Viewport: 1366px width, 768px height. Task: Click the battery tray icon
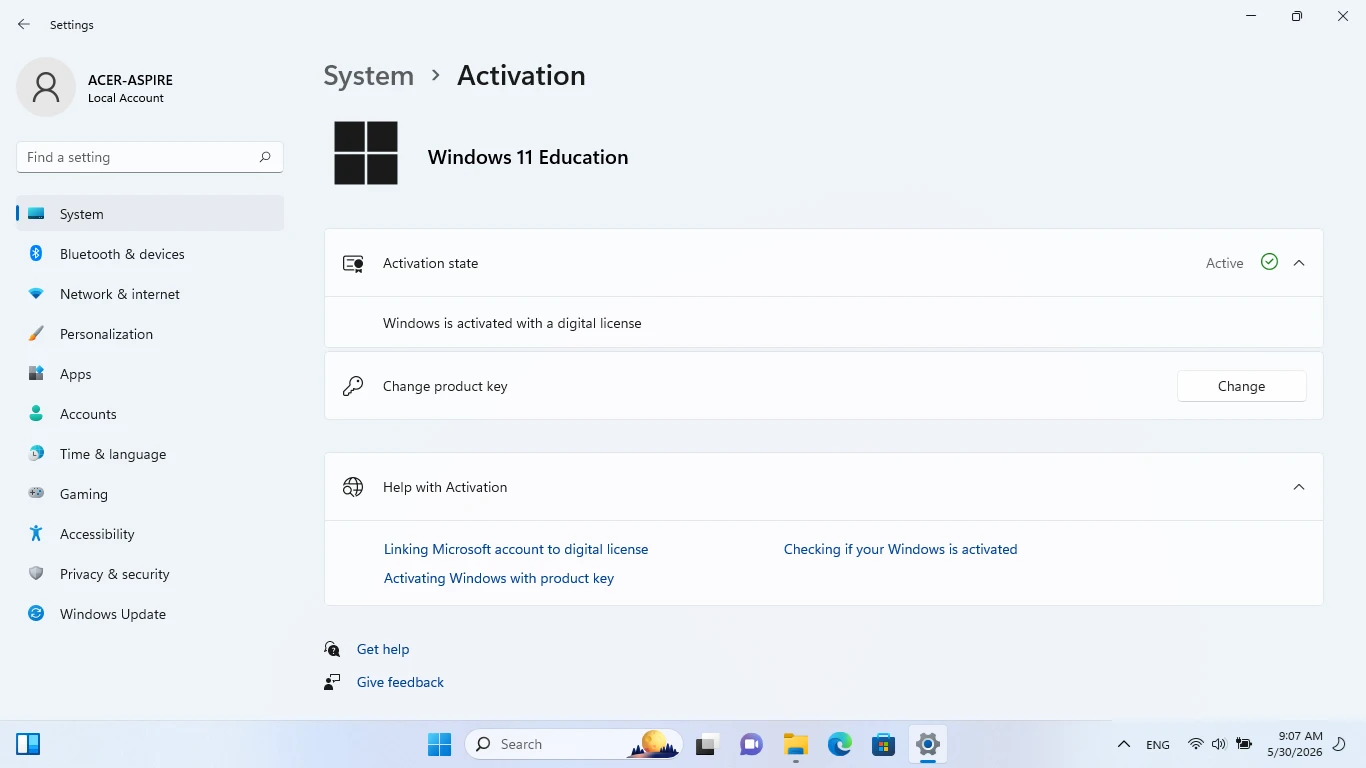coord(1244,744)
